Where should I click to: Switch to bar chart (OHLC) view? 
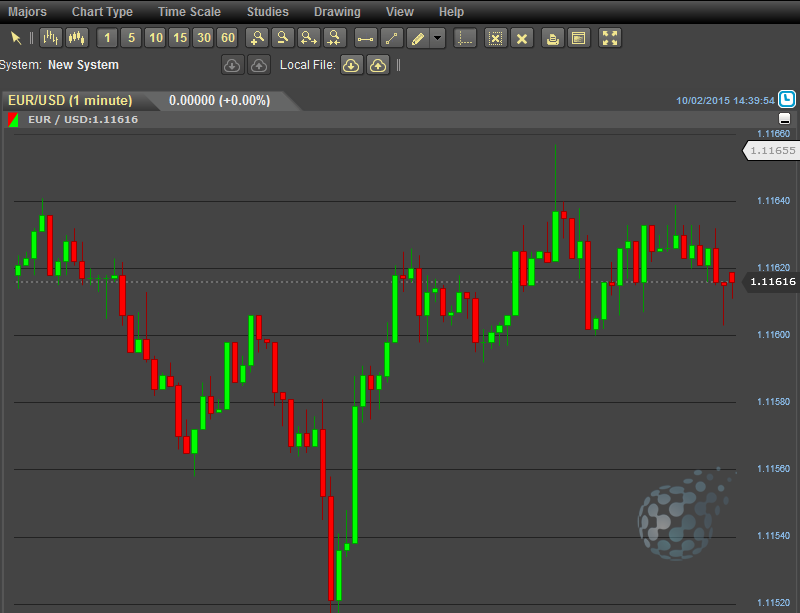point(51,38)
